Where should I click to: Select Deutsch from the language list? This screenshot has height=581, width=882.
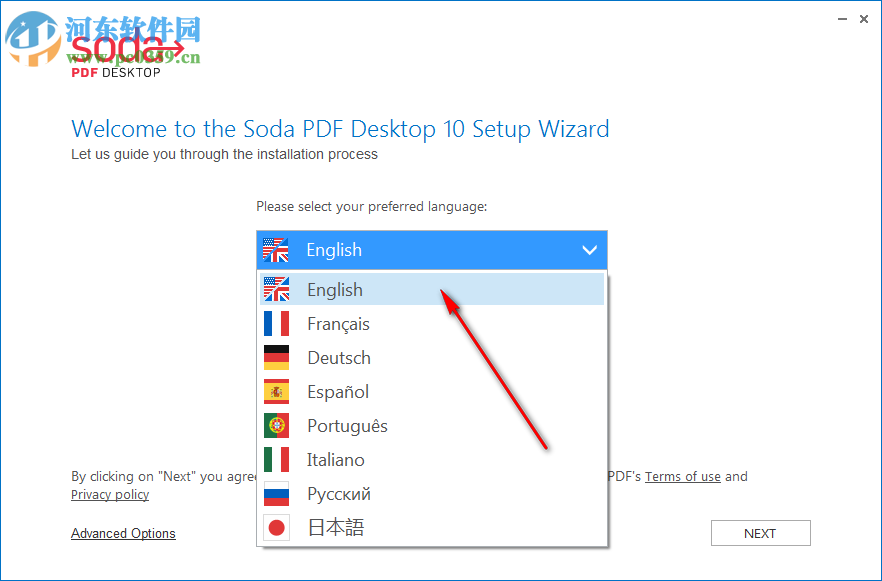[339, 358]
